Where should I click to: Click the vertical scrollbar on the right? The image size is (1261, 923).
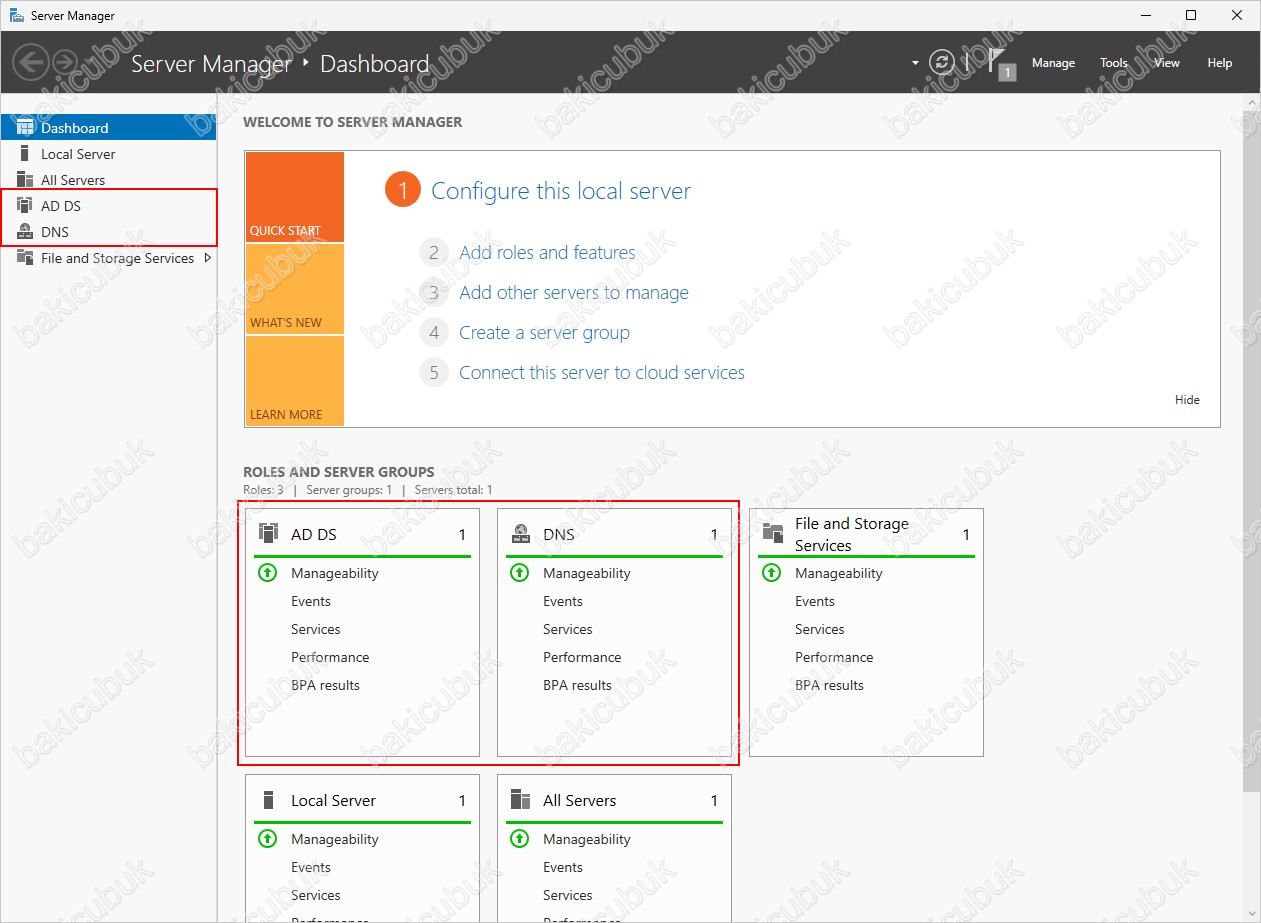pos(1252,450)
